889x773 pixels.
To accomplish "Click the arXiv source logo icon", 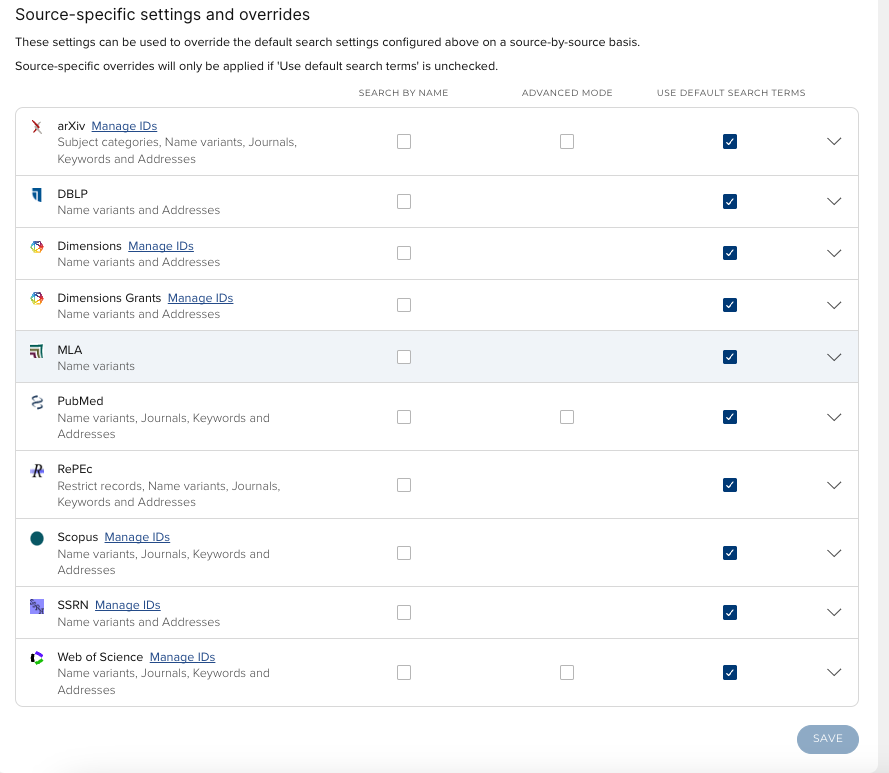I will (x=37, y=127).
